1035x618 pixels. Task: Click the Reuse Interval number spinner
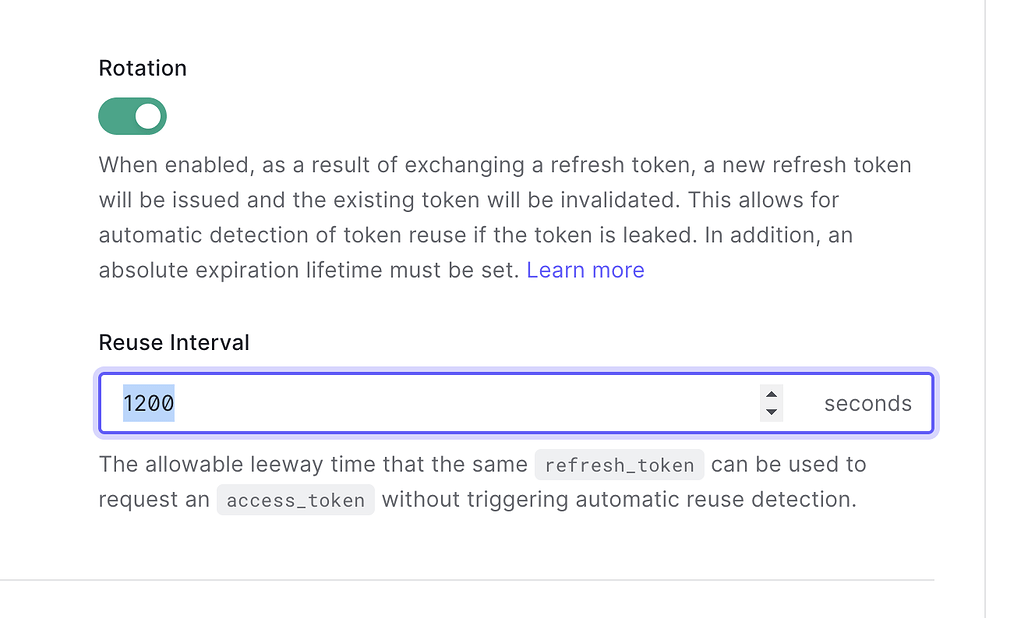pos(771,403)
